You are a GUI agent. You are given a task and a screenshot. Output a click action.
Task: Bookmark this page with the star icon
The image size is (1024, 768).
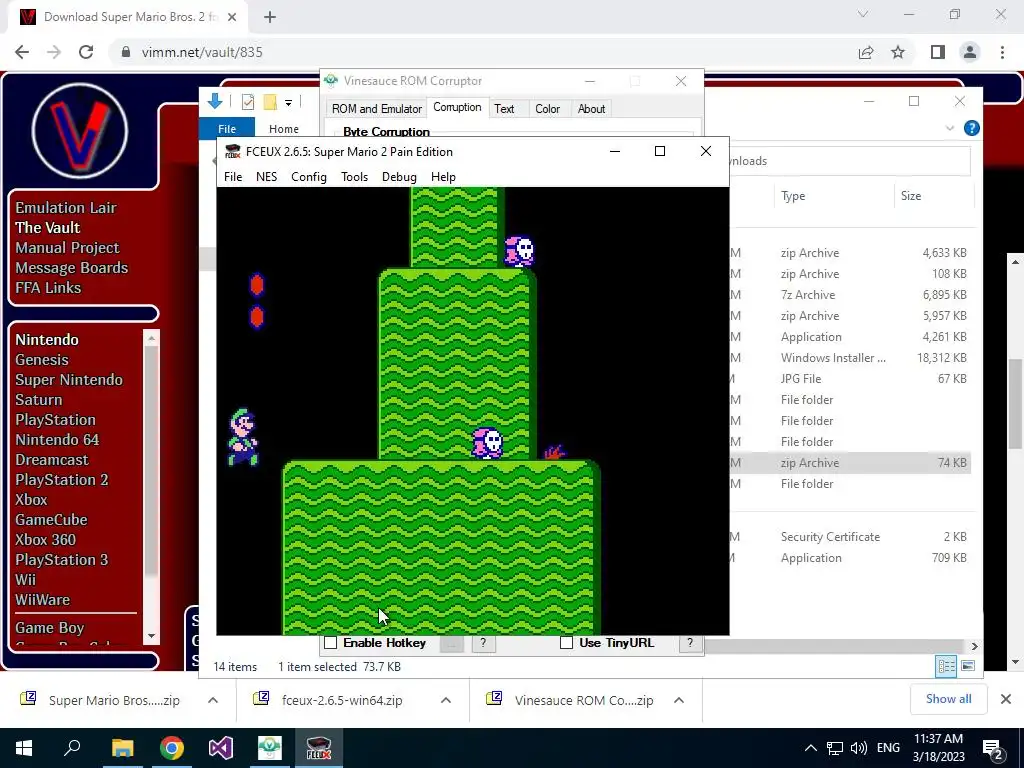[898, 52]
